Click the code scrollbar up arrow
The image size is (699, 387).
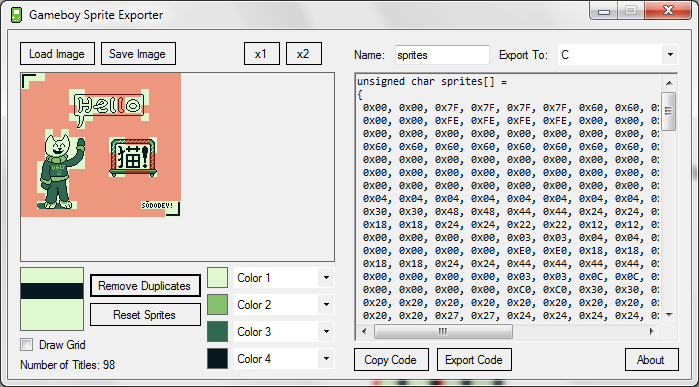(x=669, y=83)
